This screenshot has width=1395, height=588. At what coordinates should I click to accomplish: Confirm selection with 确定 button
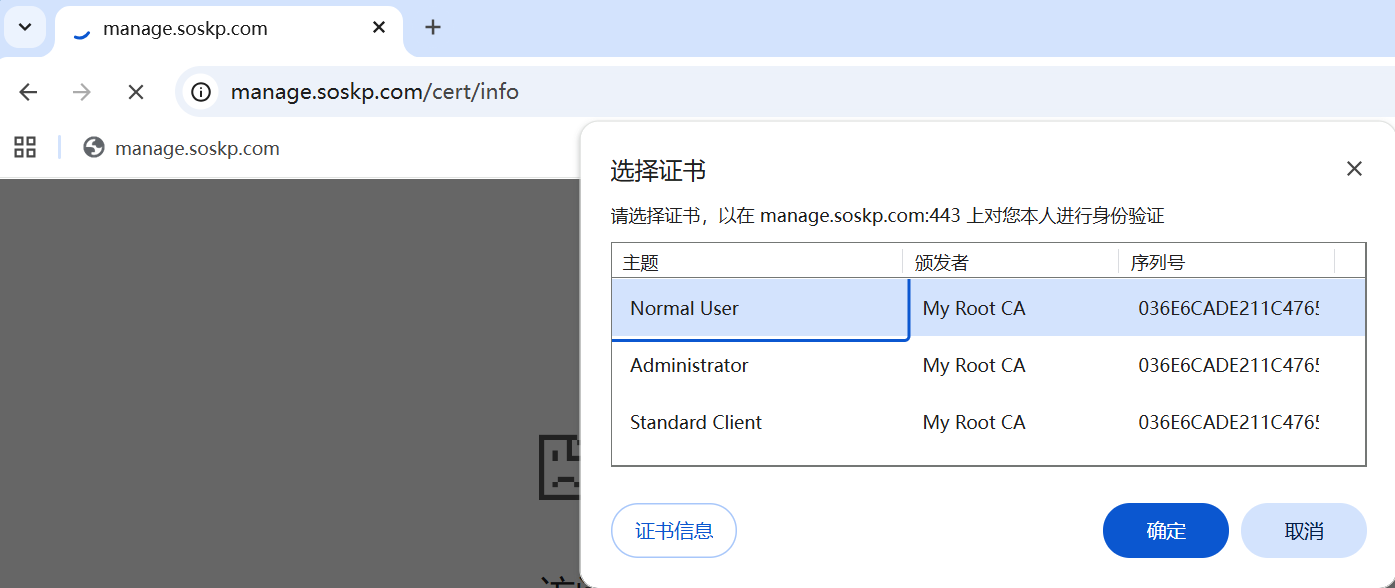tap(1165, 530)
